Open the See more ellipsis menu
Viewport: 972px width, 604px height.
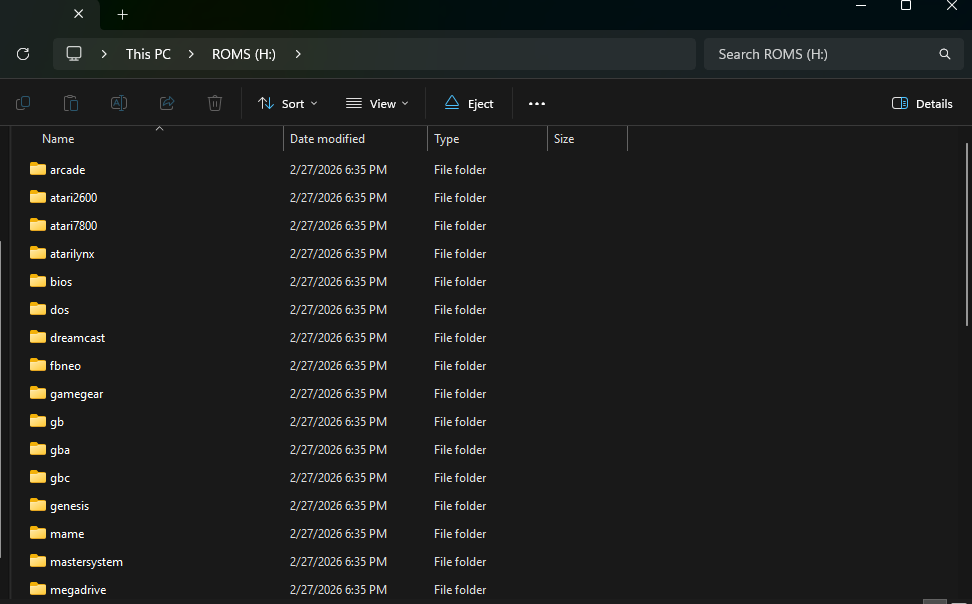[537, 103]
